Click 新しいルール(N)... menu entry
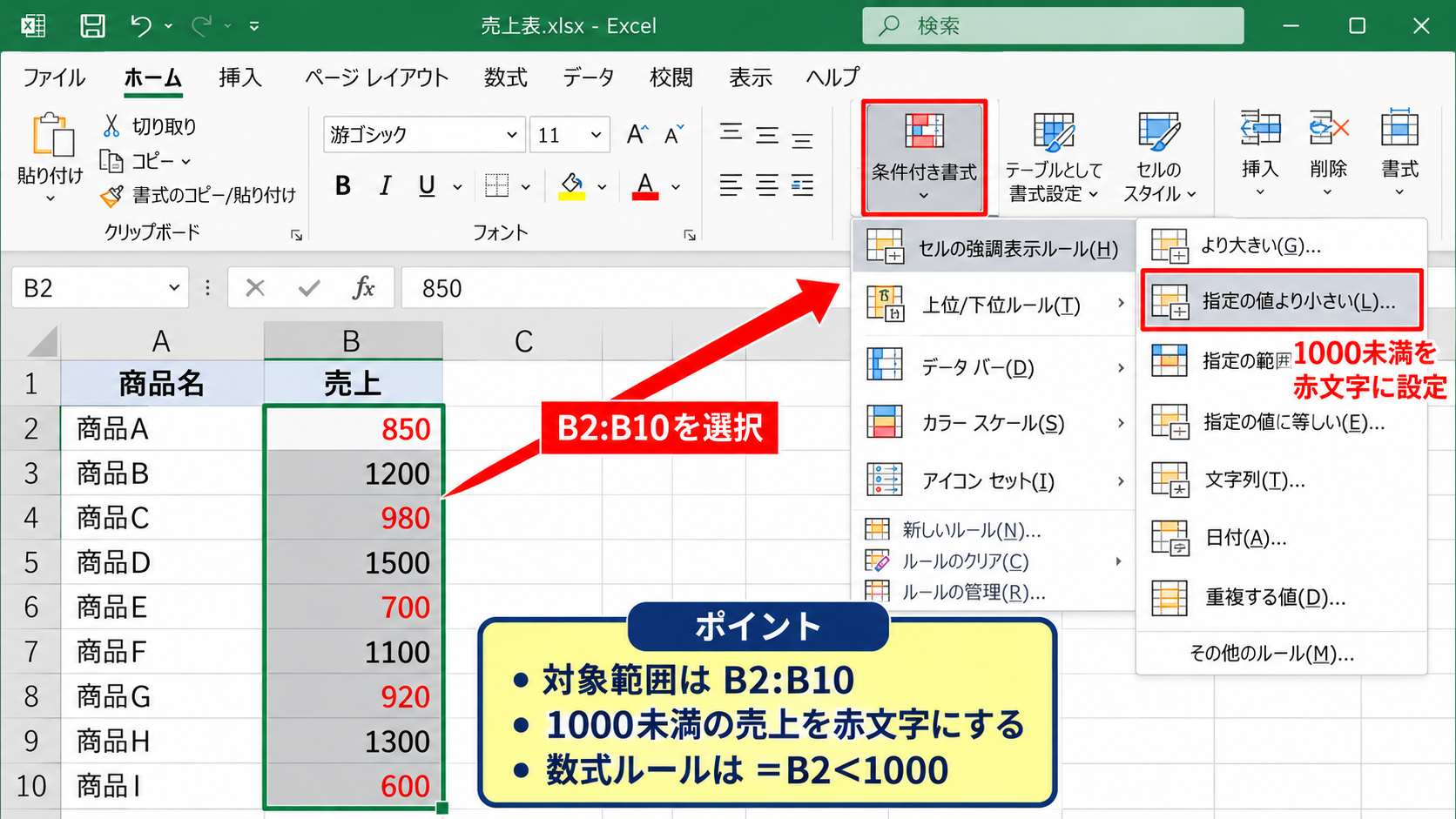 (x=994, y=530)
